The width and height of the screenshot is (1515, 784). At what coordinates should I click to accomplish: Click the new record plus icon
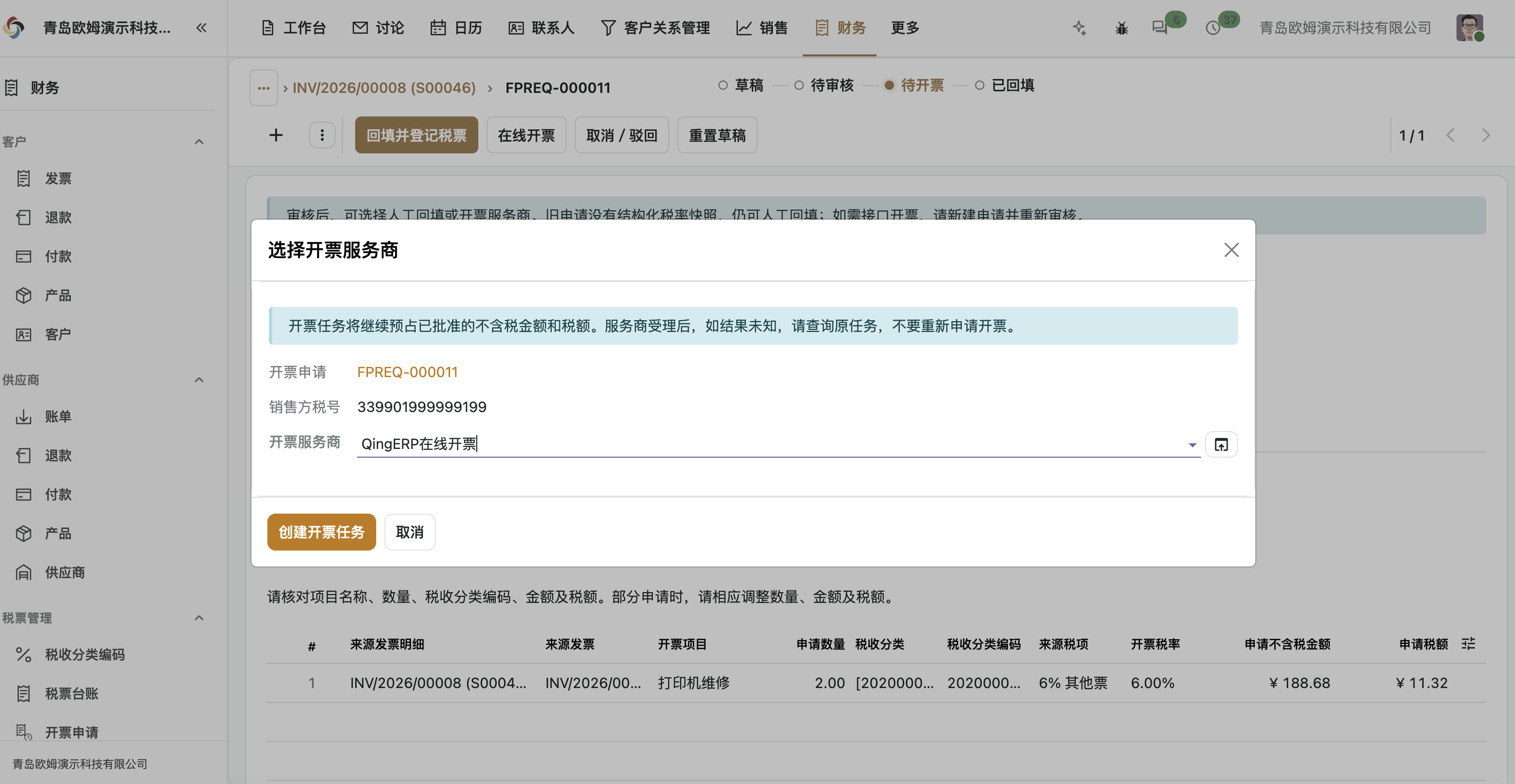click(x=276, y=135)
